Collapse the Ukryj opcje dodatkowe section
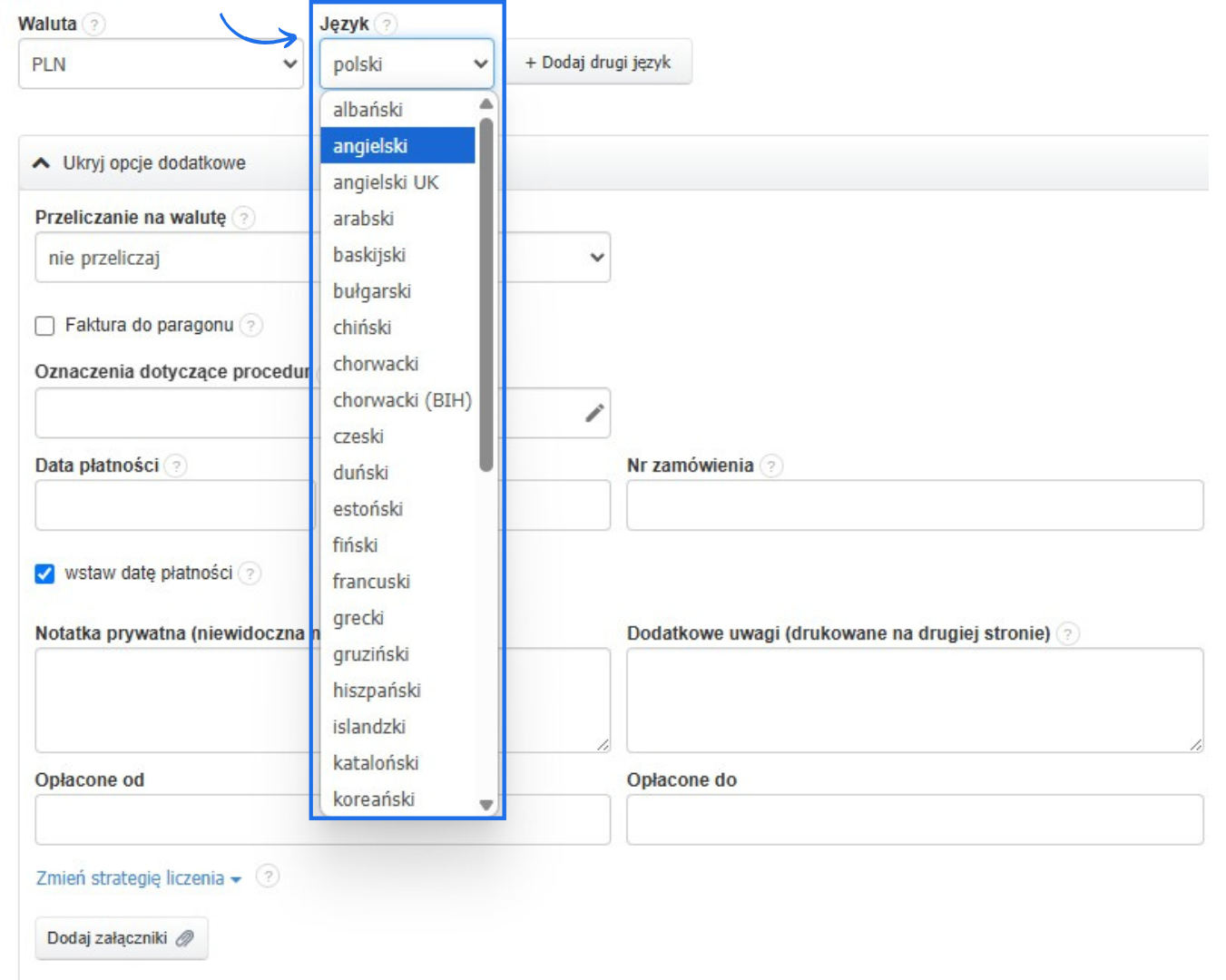 [x=139, y=163]
